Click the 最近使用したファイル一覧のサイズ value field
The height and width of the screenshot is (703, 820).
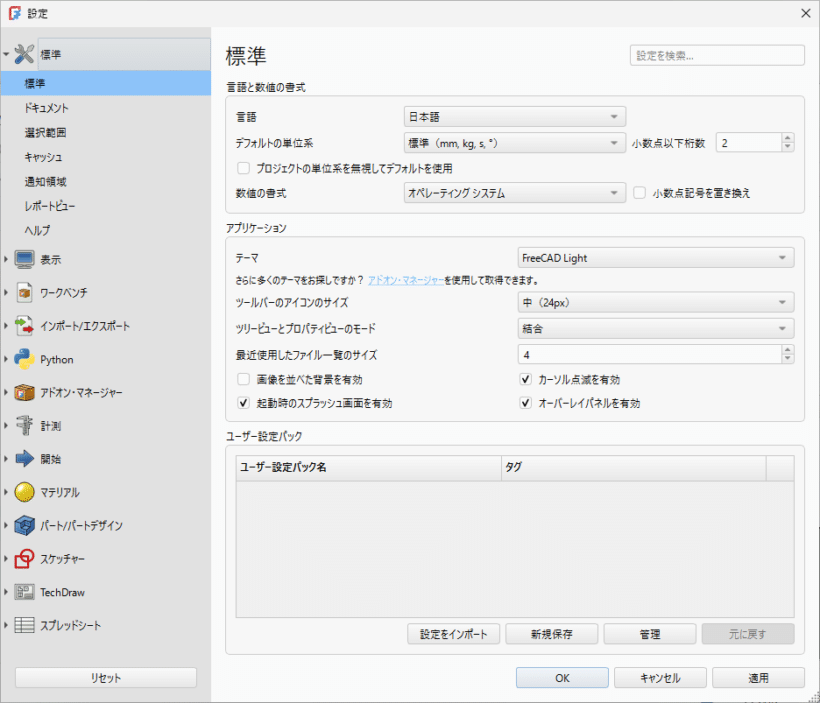coord(650,355)
